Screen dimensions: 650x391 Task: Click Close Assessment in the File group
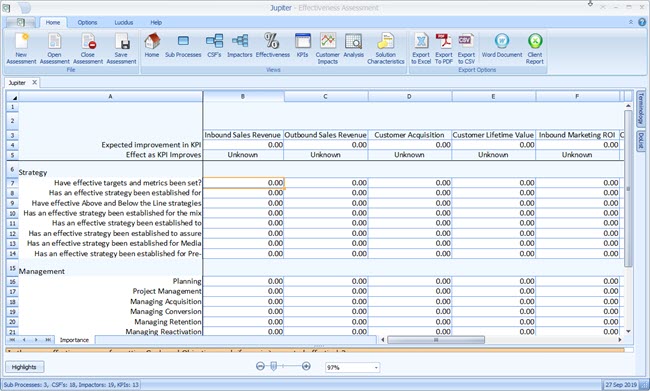pyautogui.click(x=88, y=49)
